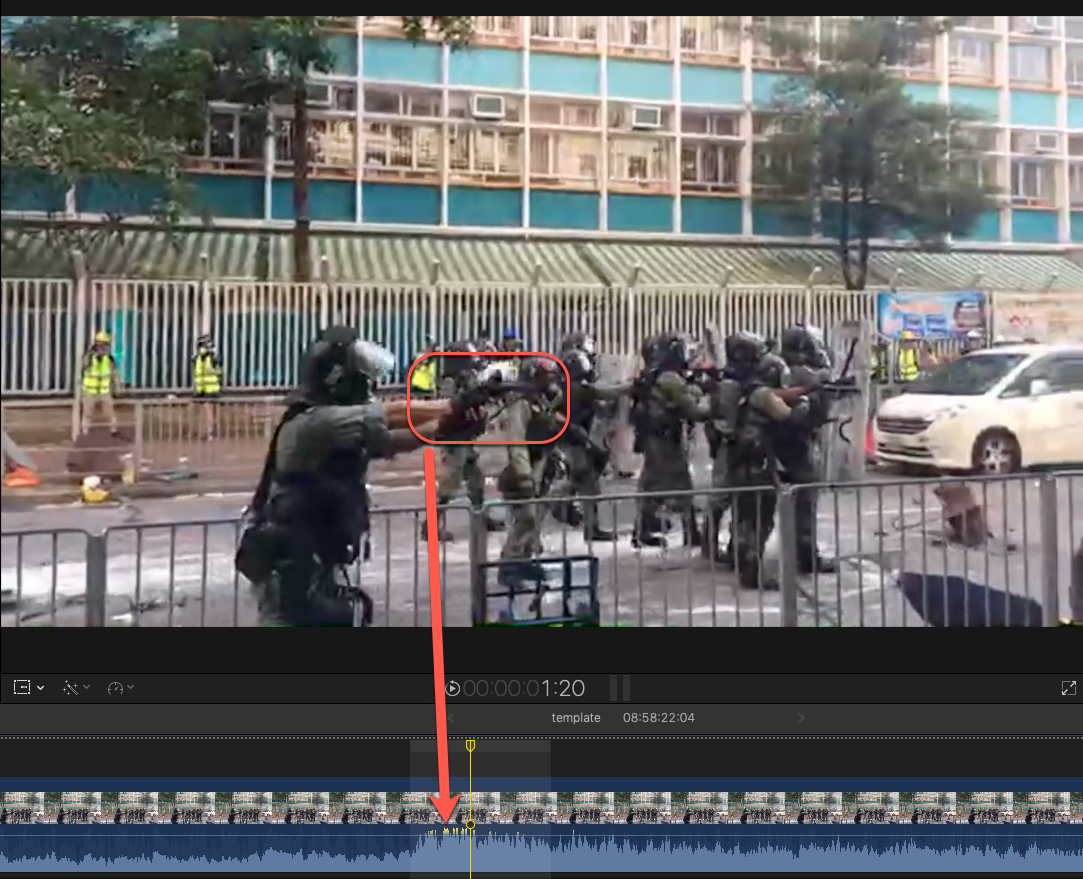Click the video filmstrip of the timeline clip
Image resolution: width=1083 pixels, height=879 pixels.
(250, 806)
